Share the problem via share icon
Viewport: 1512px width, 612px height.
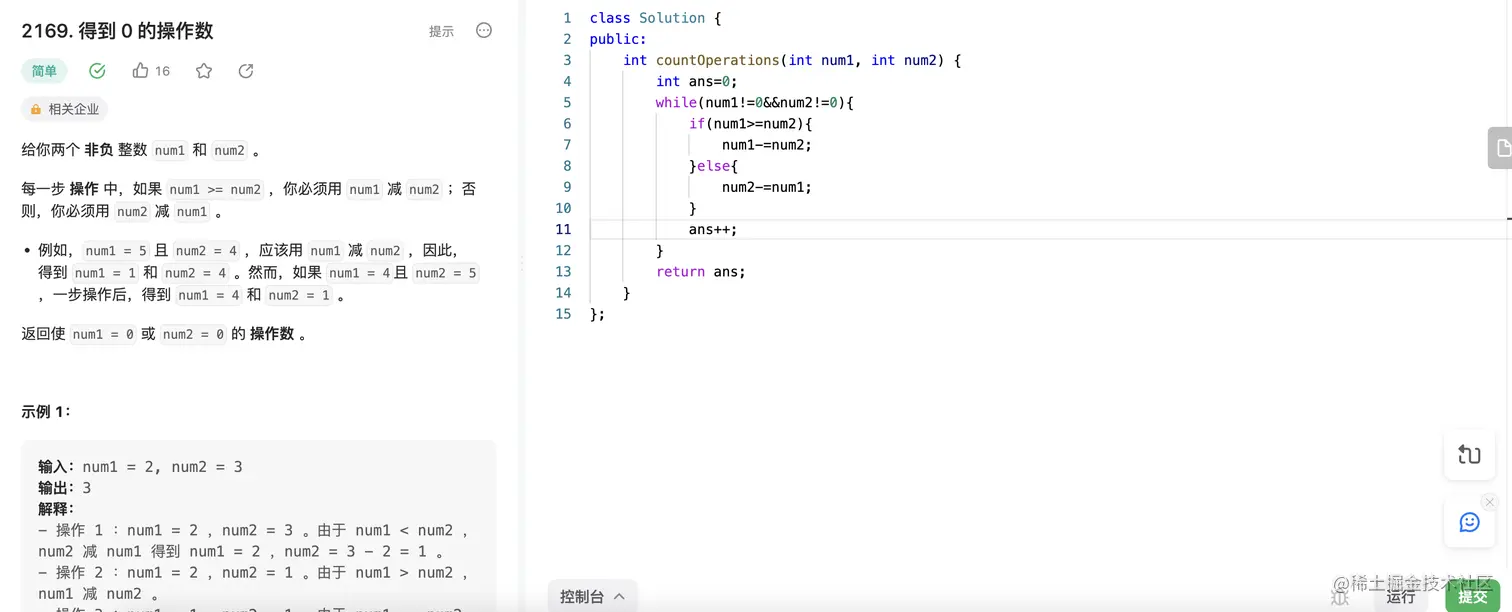click(246, 71)
